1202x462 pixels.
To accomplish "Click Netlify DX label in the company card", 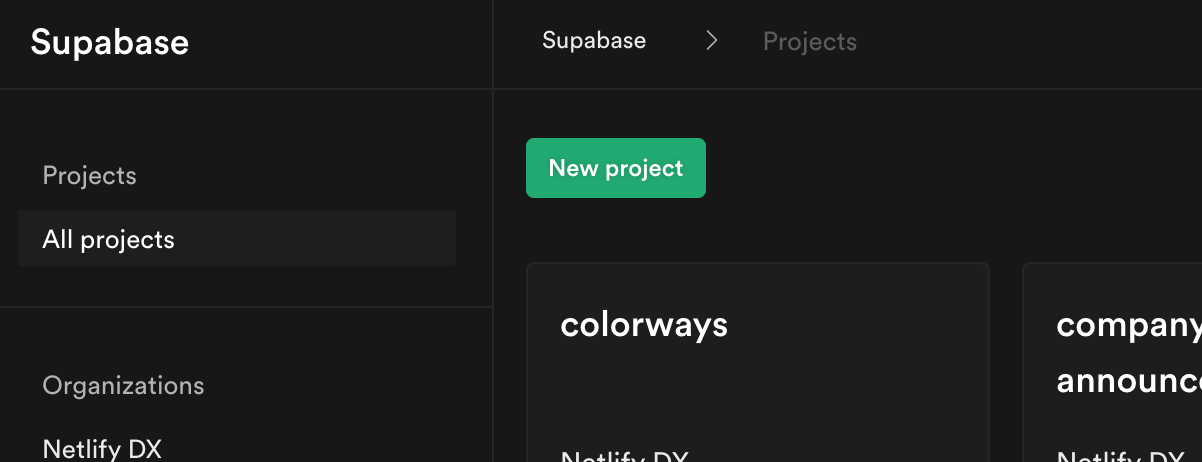I will (x=1120, y=456).
